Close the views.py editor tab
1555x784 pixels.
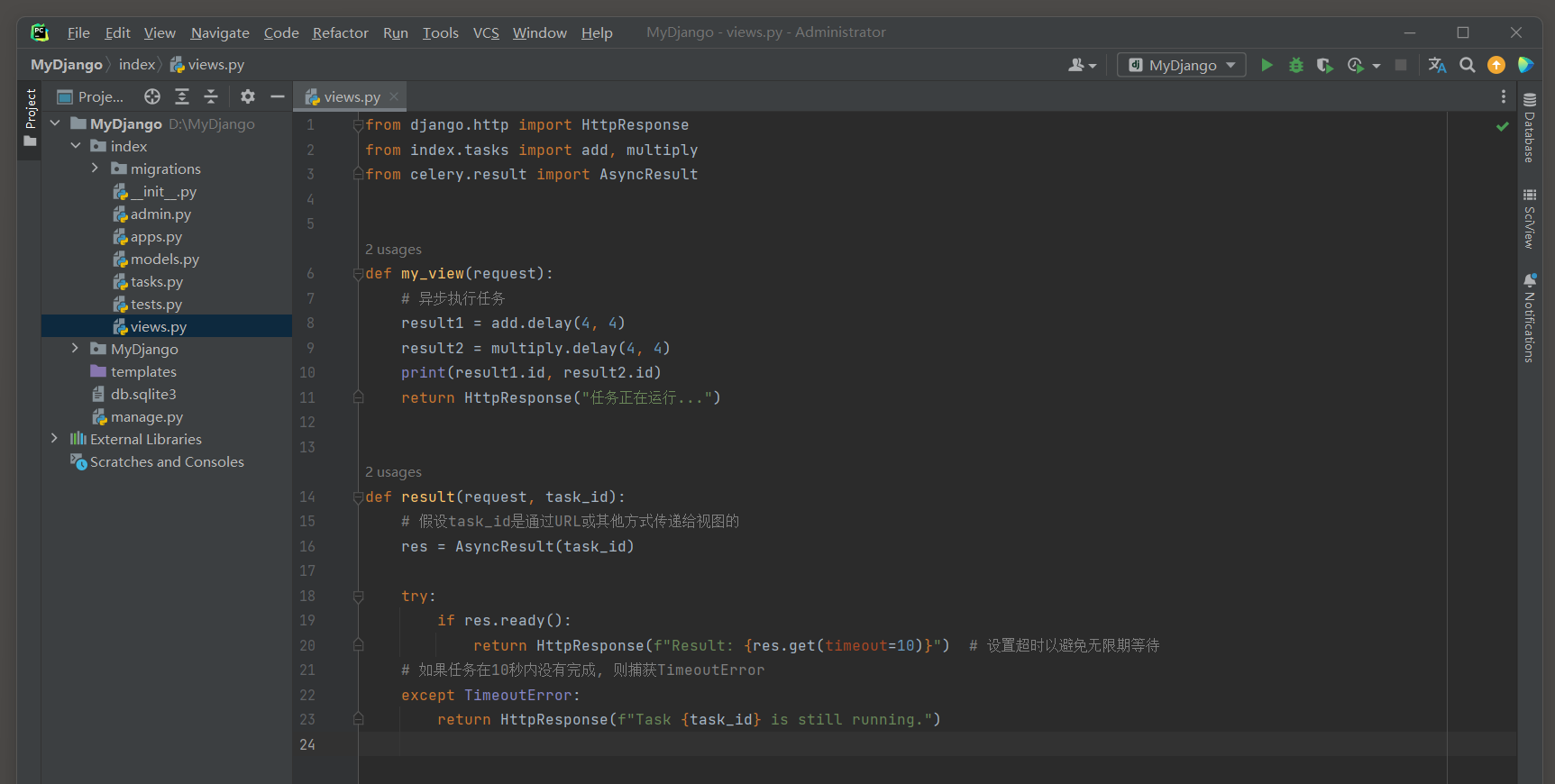[x=394, y=96]
